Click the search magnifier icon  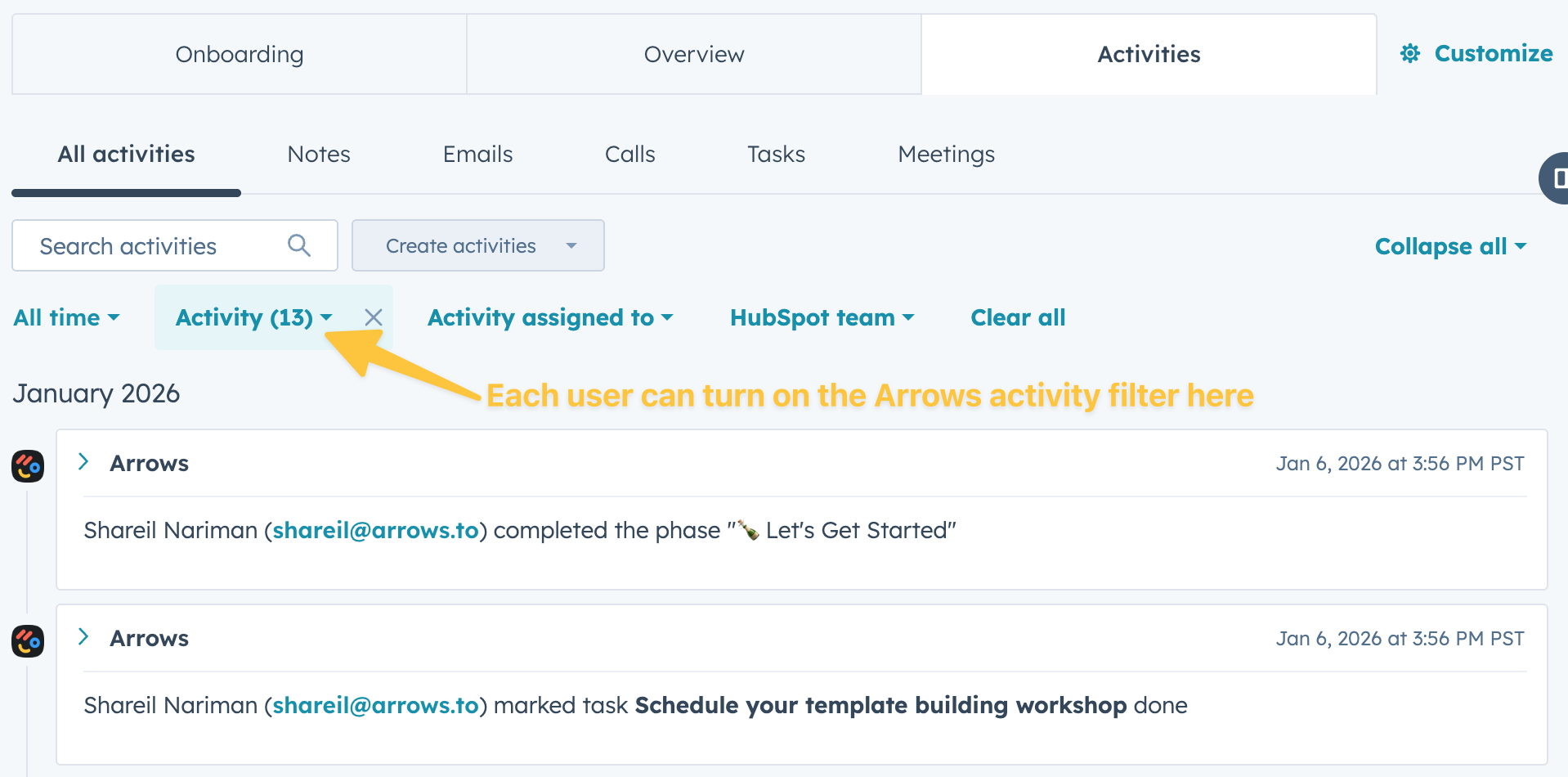[x=299, y=245]
